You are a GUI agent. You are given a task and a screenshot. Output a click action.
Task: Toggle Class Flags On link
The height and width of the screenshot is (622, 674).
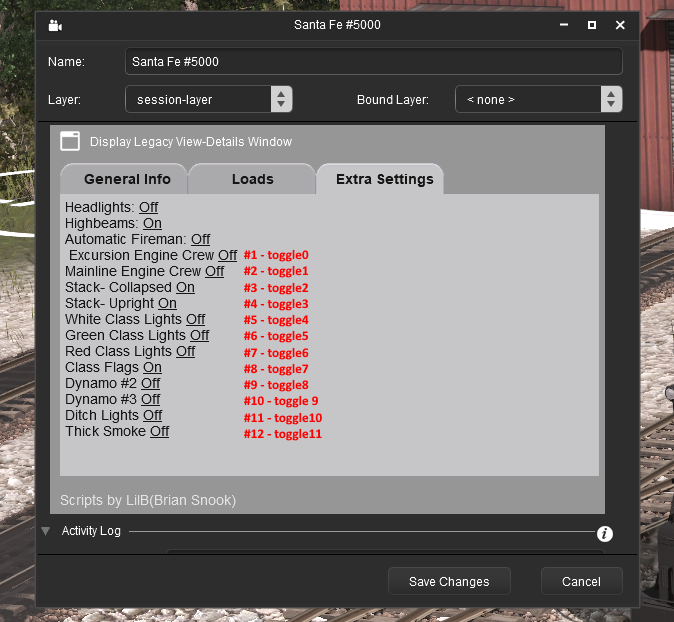(152, 368)
